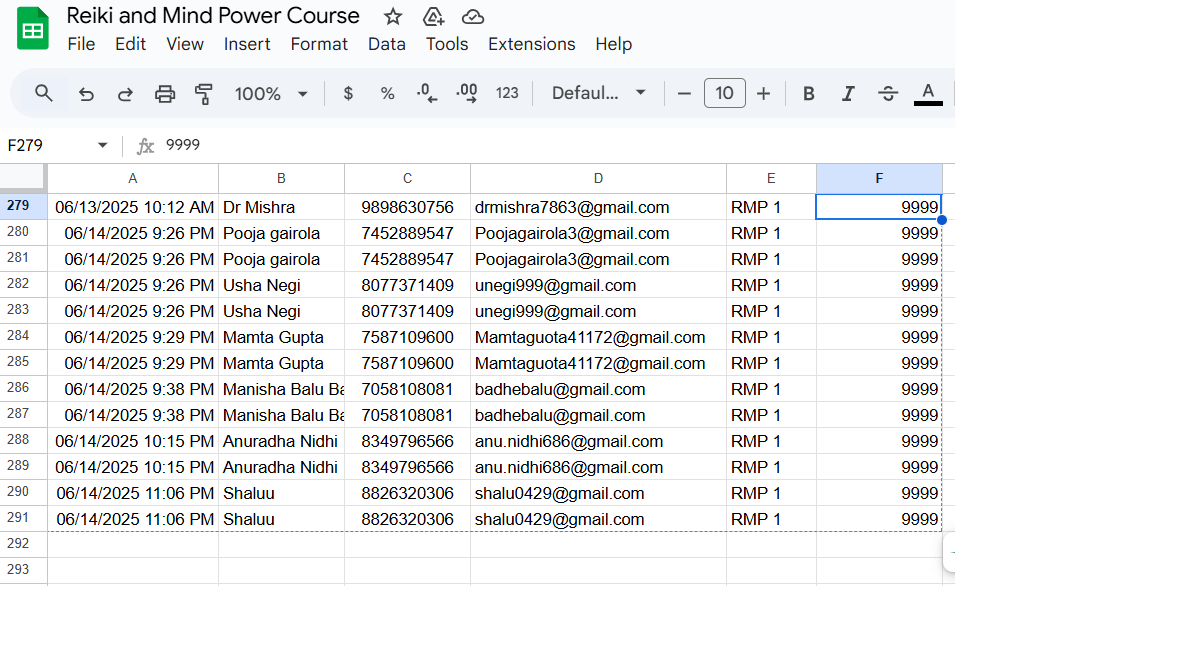Check the cloud document status icon
Viewport: 1192px width, 672px height.
(x=473, y=16)
